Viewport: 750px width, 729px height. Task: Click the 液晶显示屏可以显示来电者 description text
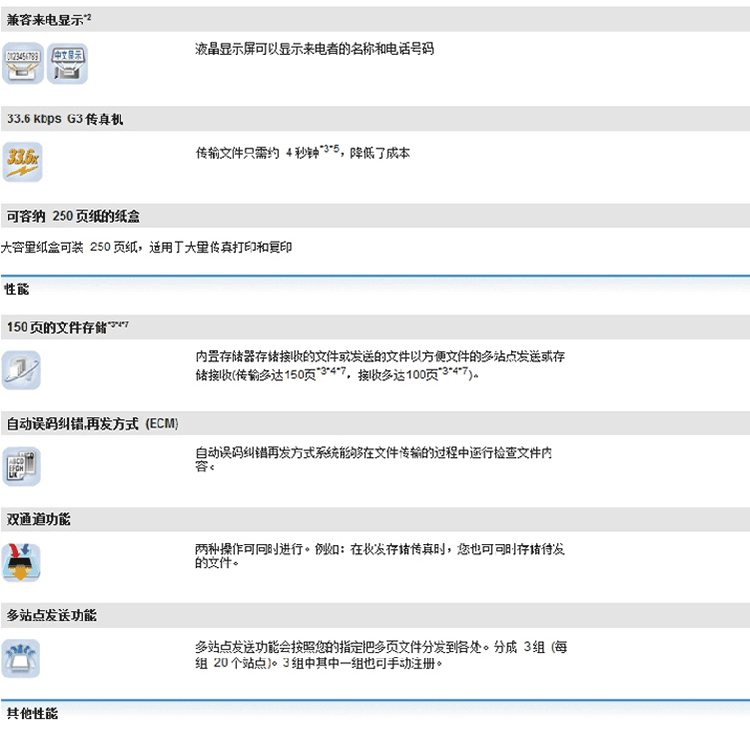tap(314, 49)
